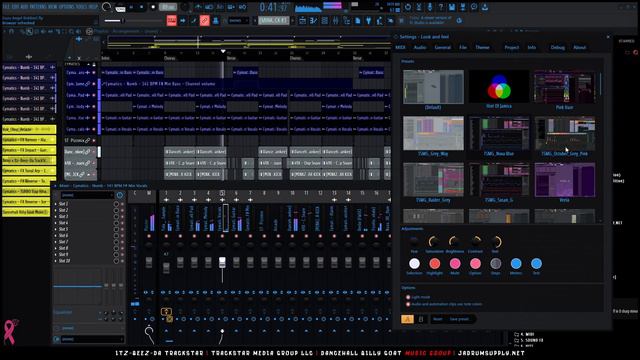Click the trash delete-preset icon in Settings
The image size is (640, 360).
coord(421,319)
